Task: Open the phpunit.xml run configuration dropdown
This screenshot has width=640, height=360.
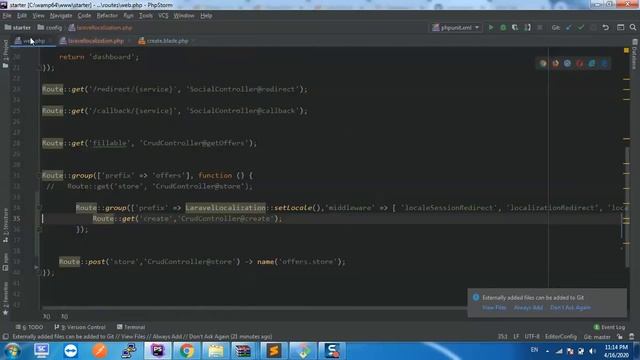Action: (x=456, y=27)
